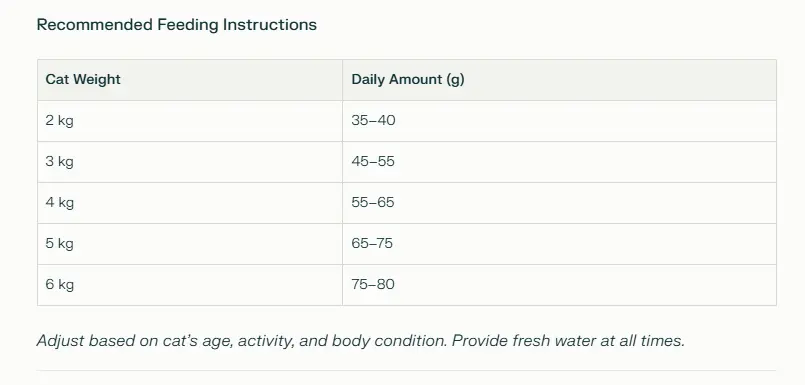
Task: Select the Cat Weight column header
Action: pos(190,80)
